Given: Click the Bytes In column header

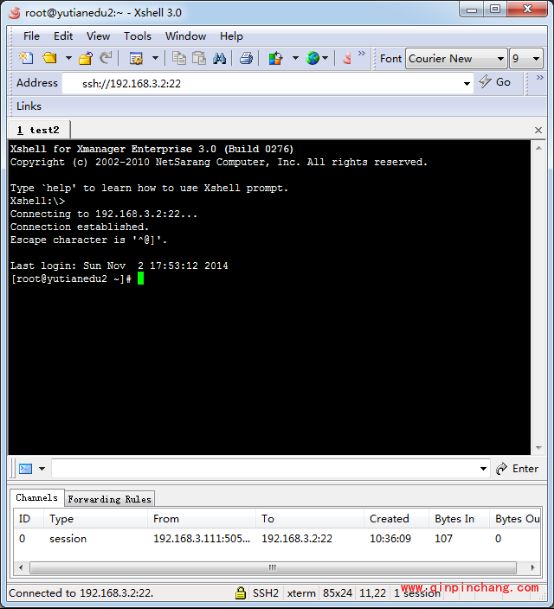Looking at the screenshot, I should coord(459,519).
